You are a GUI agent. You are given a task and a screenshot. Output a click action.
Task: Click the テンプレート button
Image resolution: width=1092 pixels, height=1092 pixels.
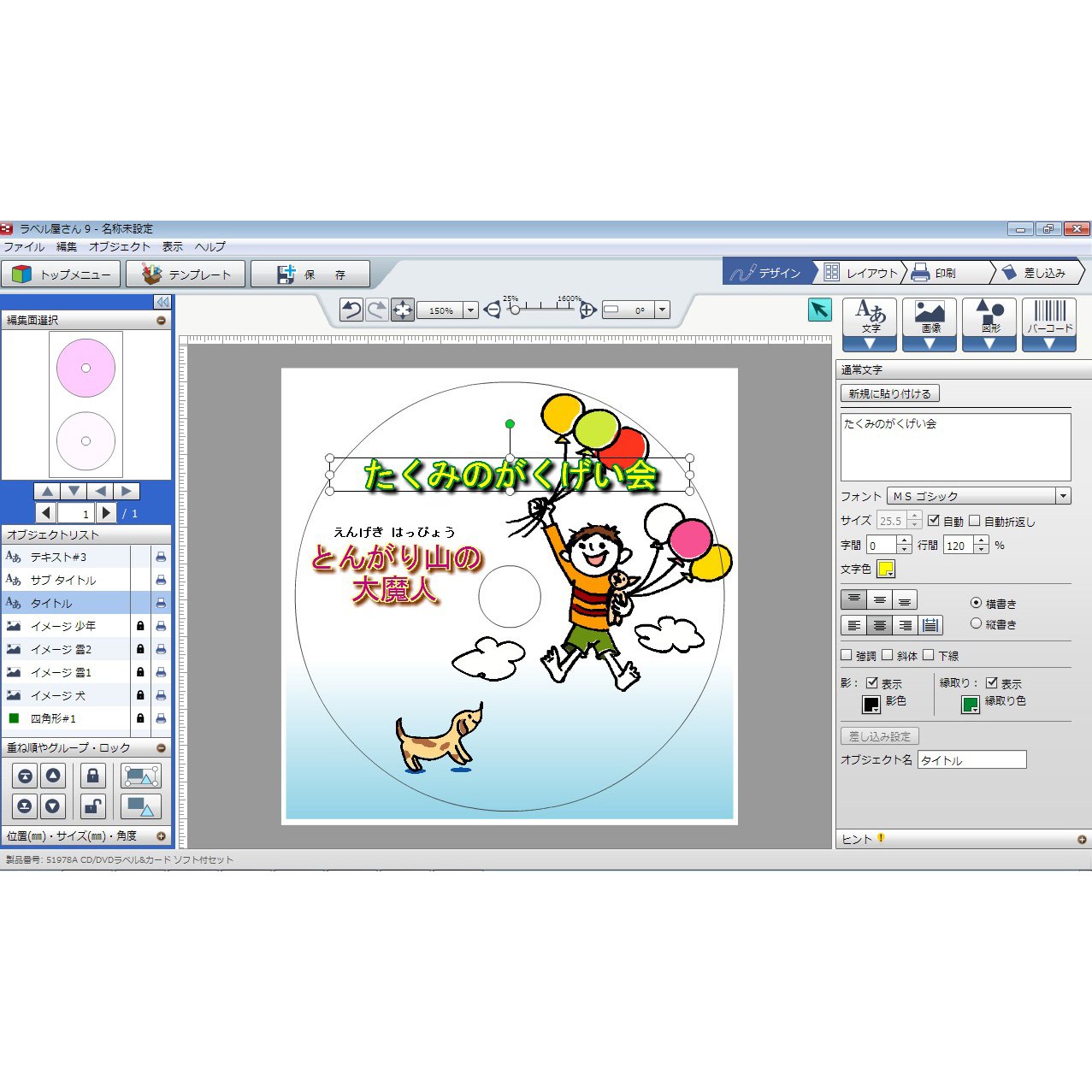pos(186,274)
